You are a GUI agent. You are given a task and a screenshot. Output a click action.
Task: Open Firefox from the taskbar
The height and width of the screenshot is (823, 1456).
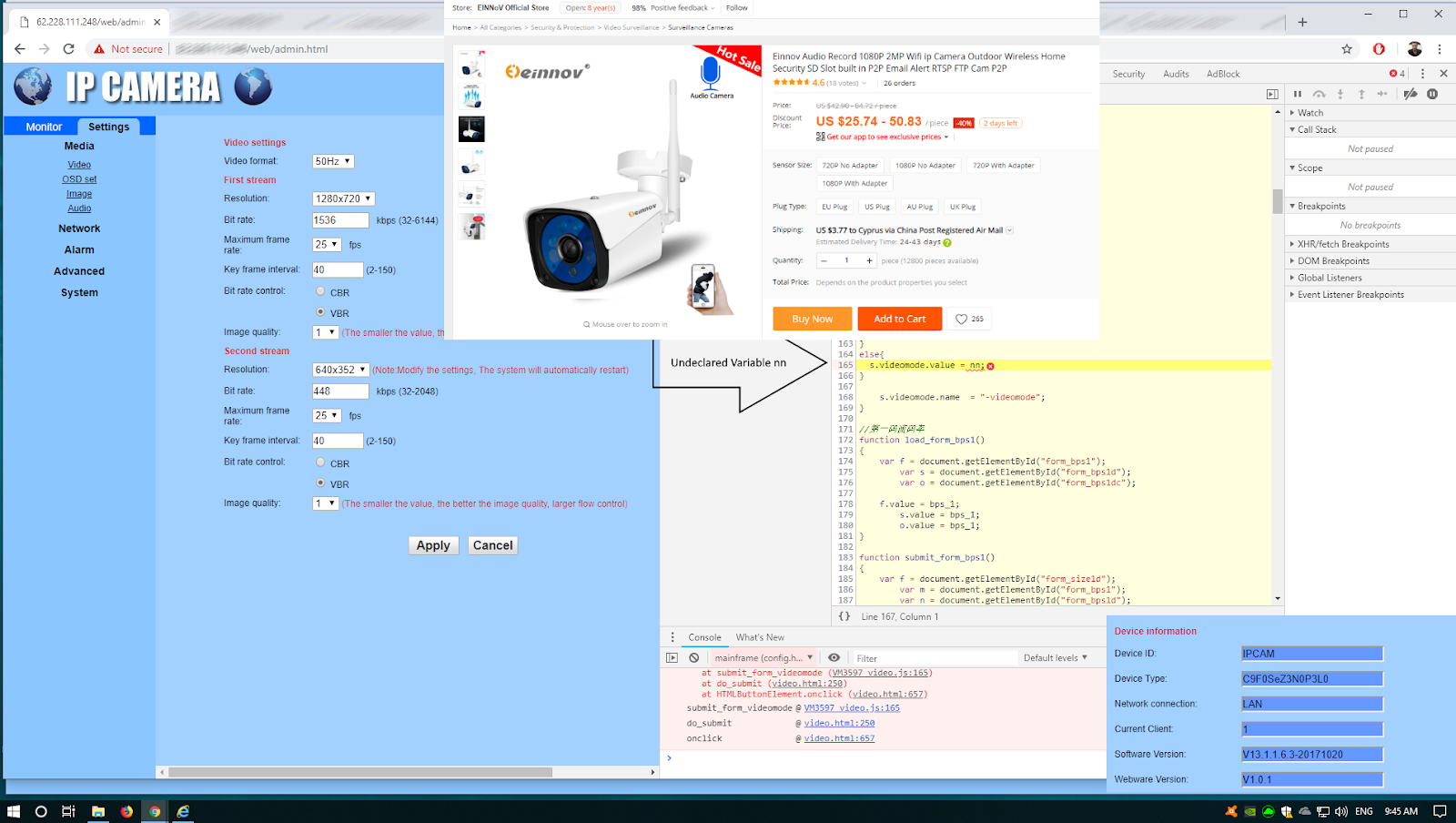(126, 811)
